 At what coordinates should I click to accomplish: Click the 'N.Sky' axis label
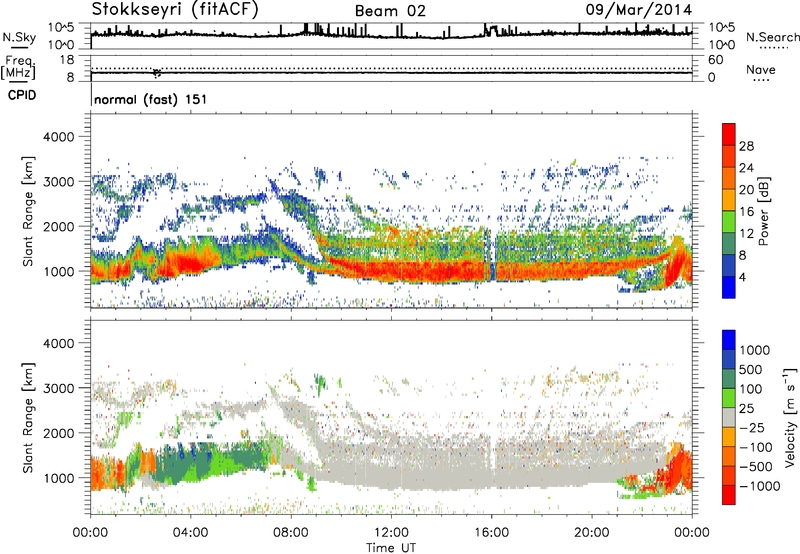(x=19, y=37)
